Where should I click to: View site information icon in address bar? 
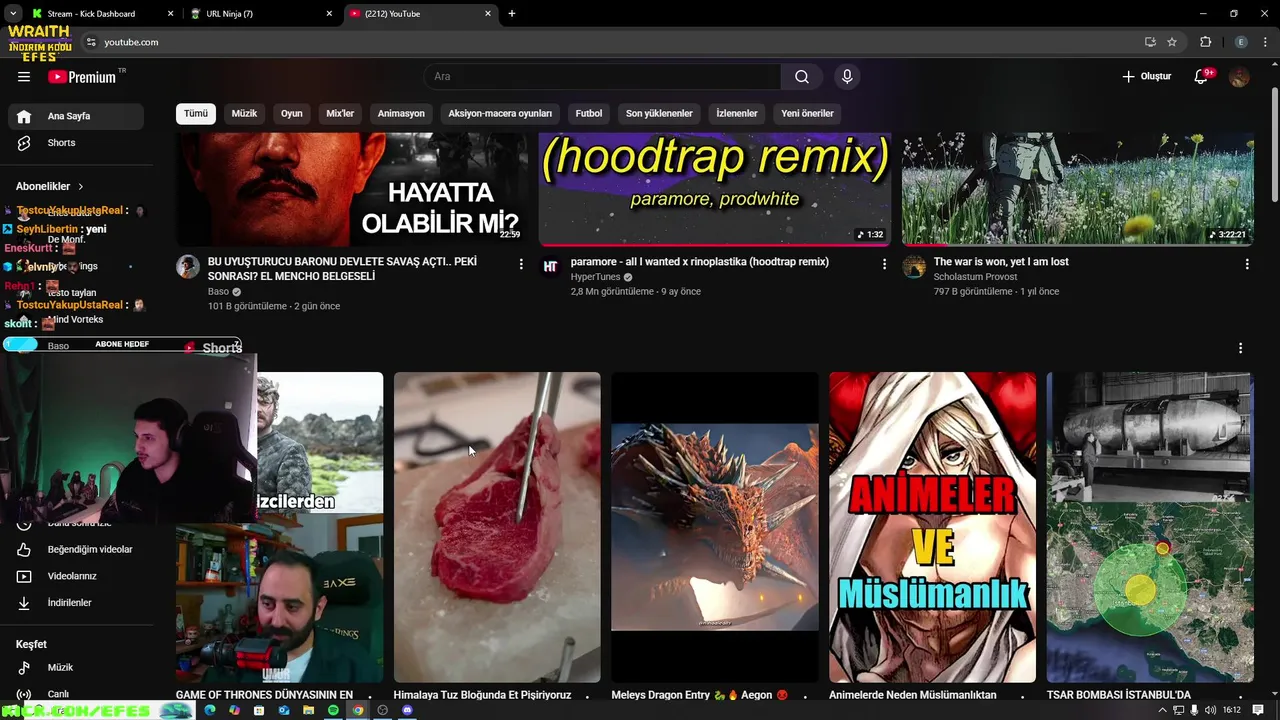(91, 42)
